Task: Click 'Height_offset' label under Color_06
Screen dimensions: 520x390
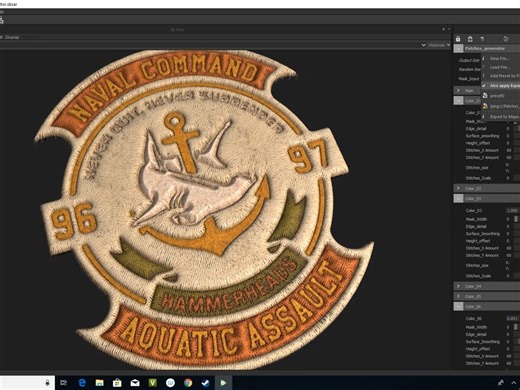Action: point(478,349)
